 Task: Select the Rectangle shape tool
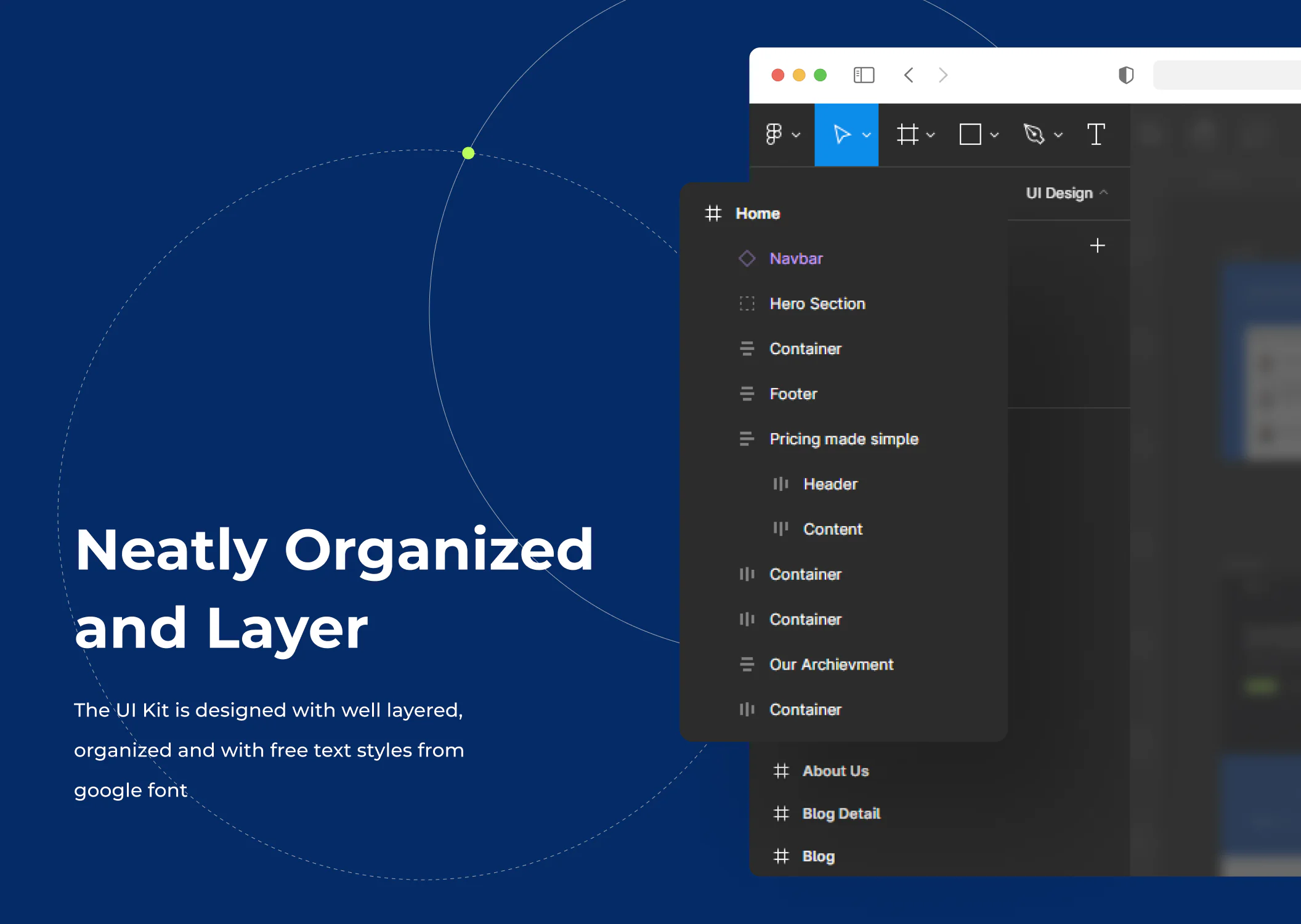tap(970, 134)
